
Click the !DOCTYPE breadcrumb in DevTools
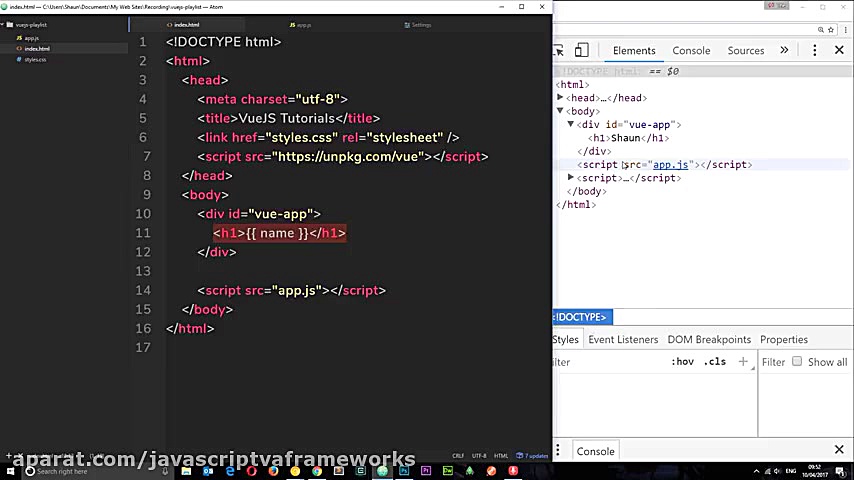581,317
